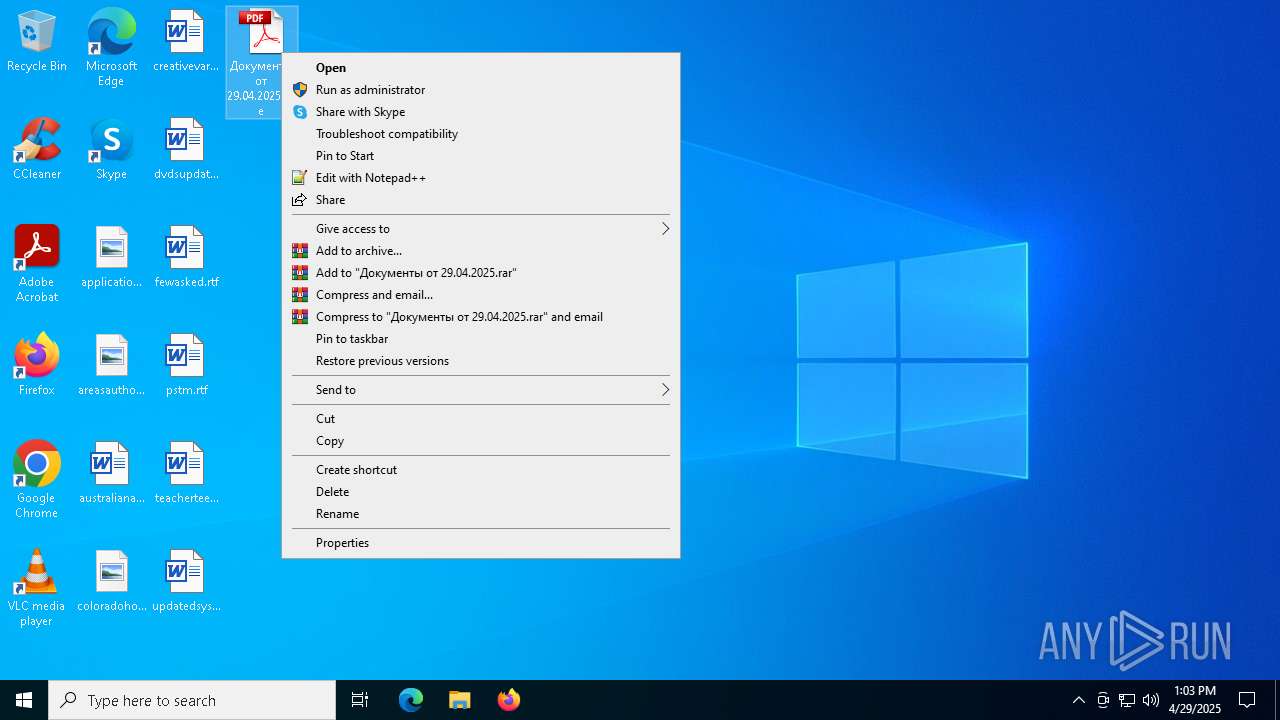Choose Rename in the context menu

tap(481, 514)
